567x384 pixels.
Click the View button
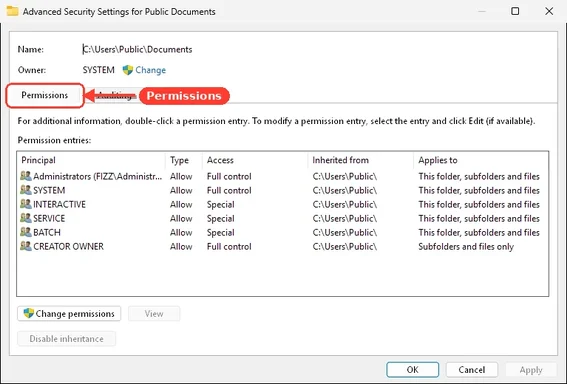154,313
